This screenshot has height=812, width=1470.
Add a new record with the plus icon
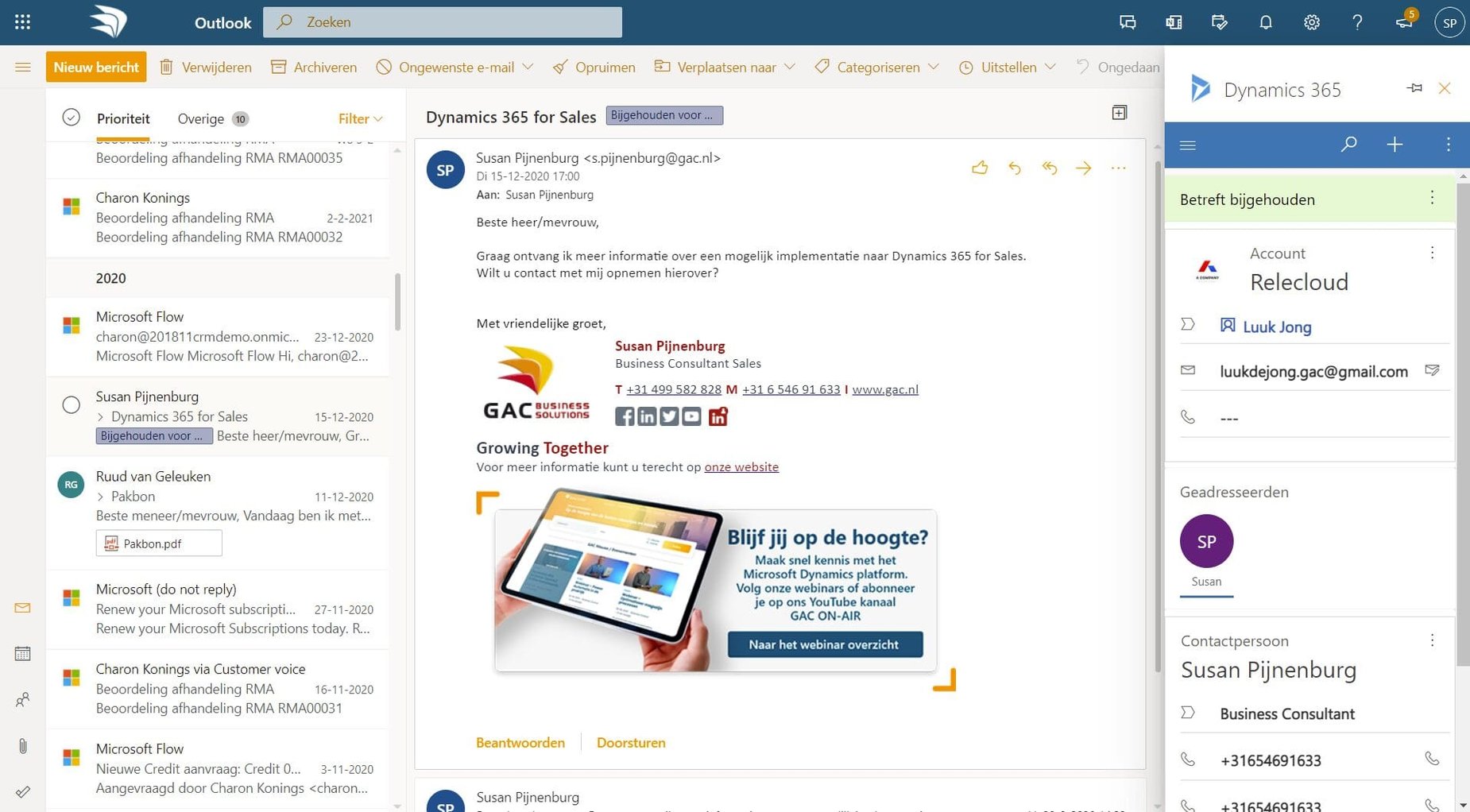pos(1395,145)
